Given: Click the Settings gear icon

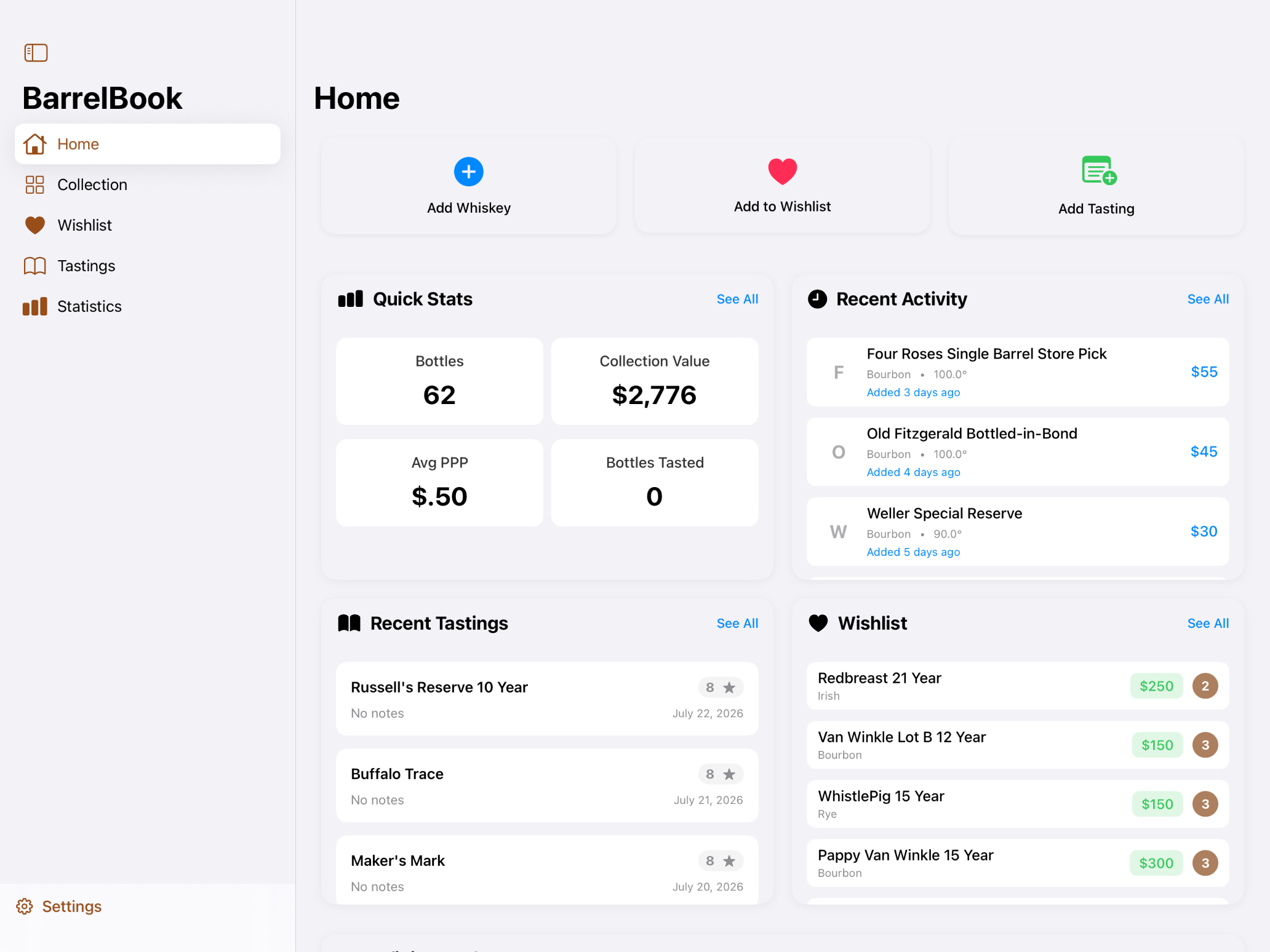Looking at the screenshot, I should tap(25, 906).
